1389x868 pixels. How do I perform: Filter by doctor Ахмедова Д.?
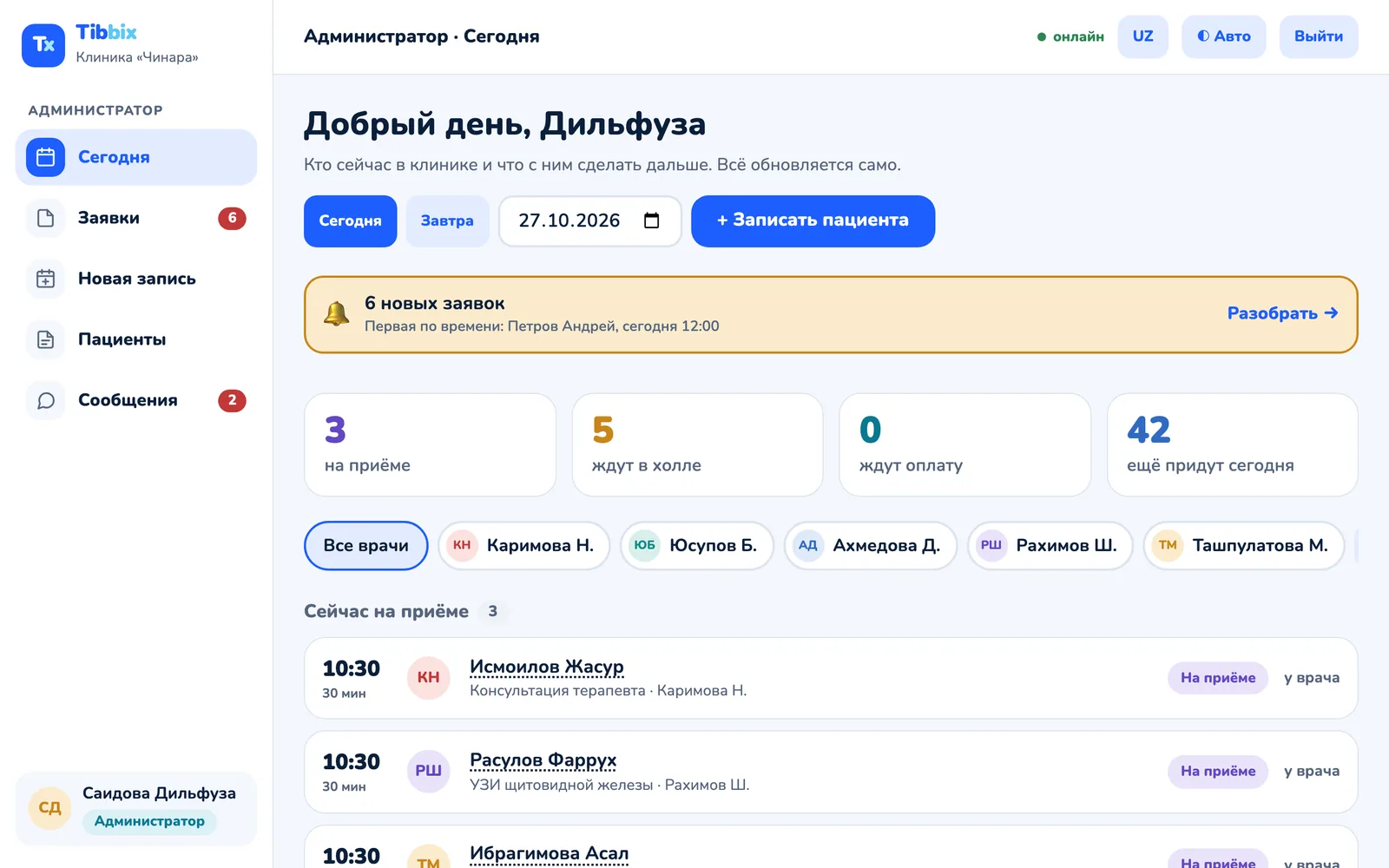pyautogui.click(x=870, y=546)
